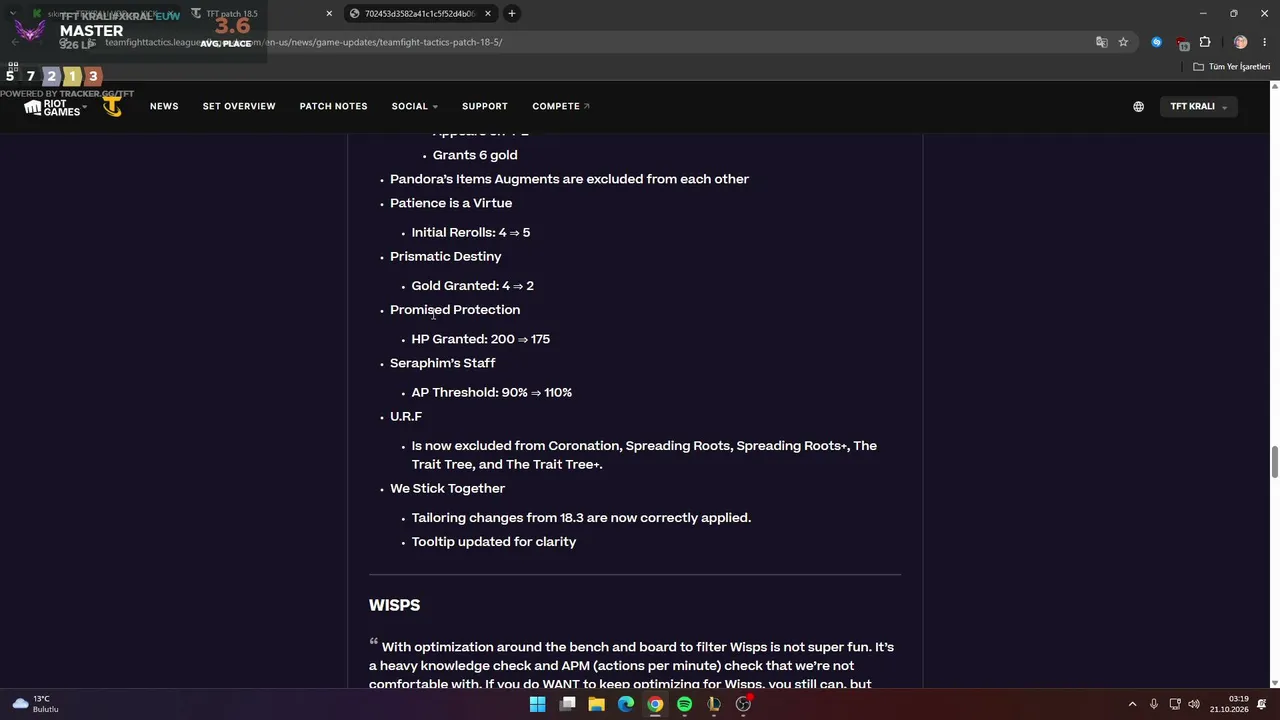
Task: Open the Windows Start menu
Action: click(537, 704)
